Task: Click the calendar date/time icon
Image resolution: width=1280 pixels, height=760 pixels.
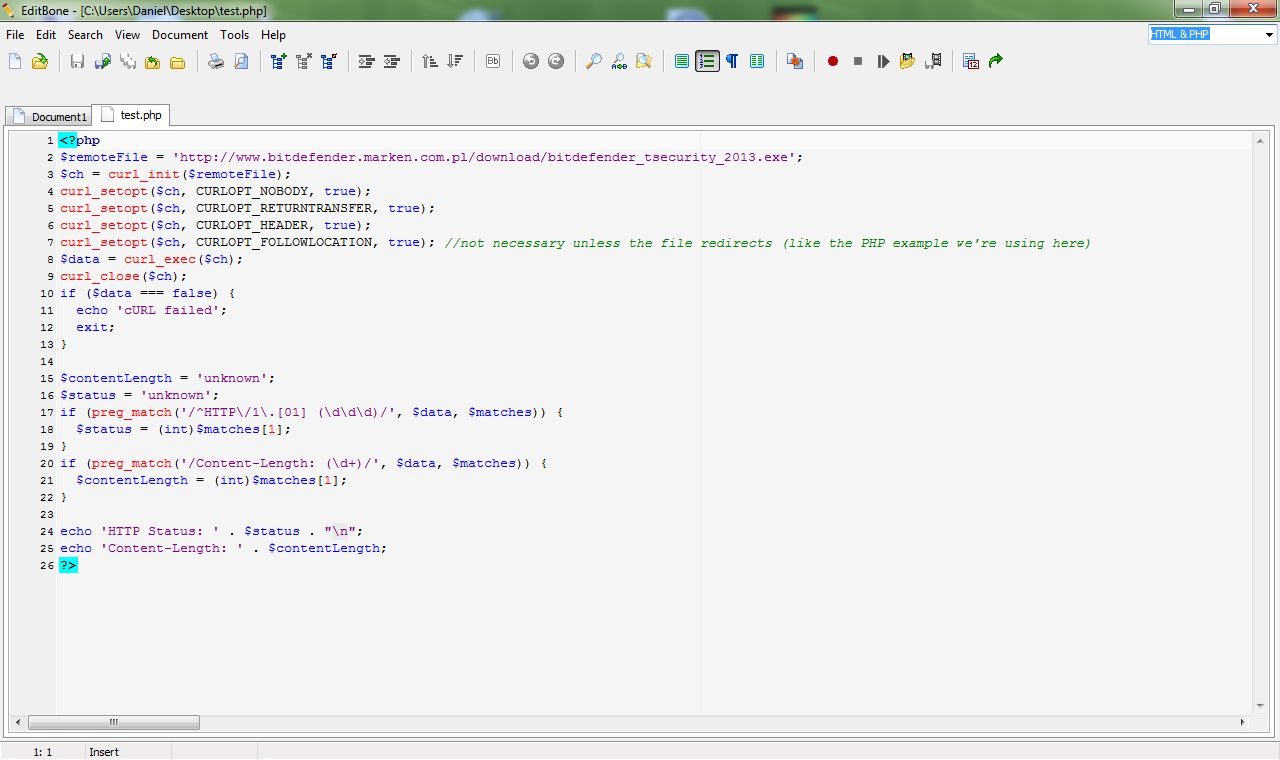Action: click(x=971, y=61)
